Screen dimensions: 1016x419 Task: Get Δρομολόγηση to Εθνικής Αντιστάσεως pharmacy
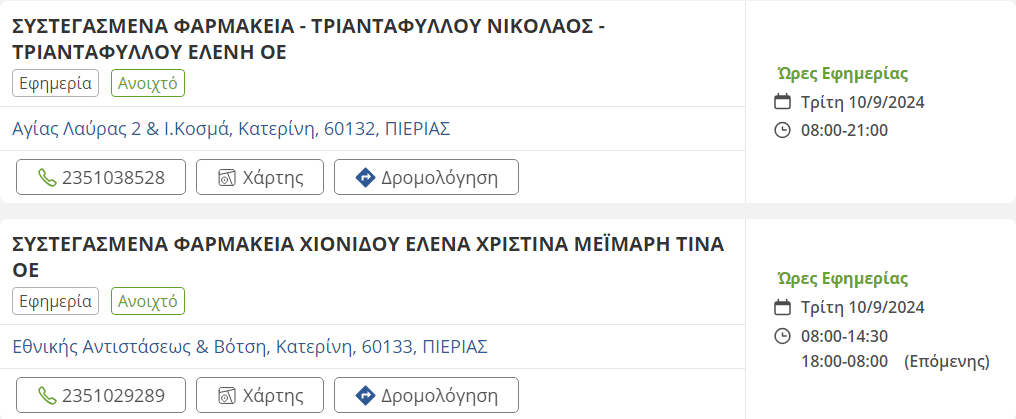pos(426,395)
